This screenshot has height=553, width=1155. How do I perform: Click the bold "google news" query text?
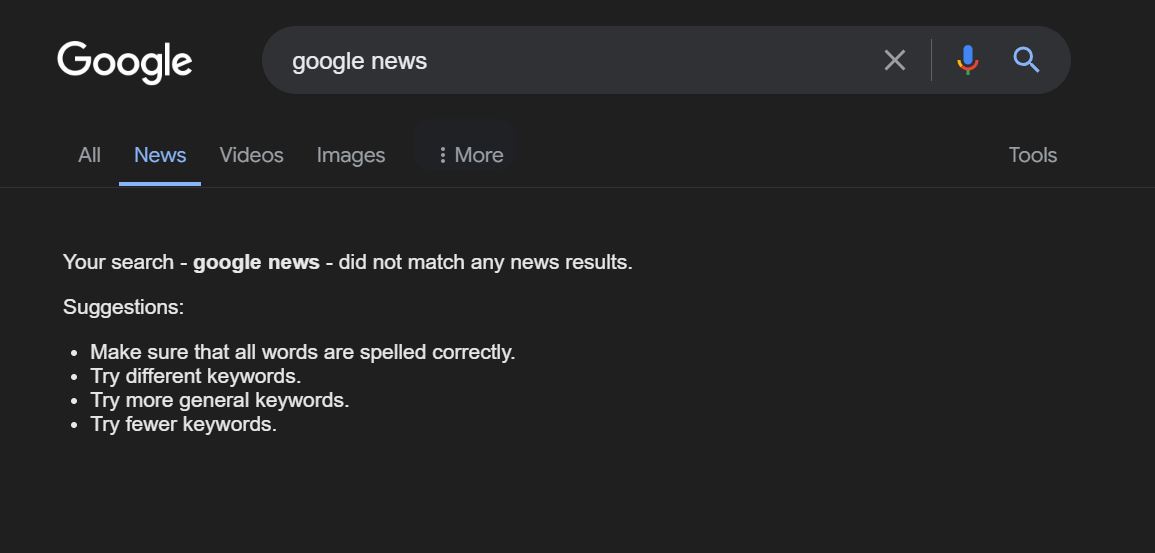(x=256, y=262)
